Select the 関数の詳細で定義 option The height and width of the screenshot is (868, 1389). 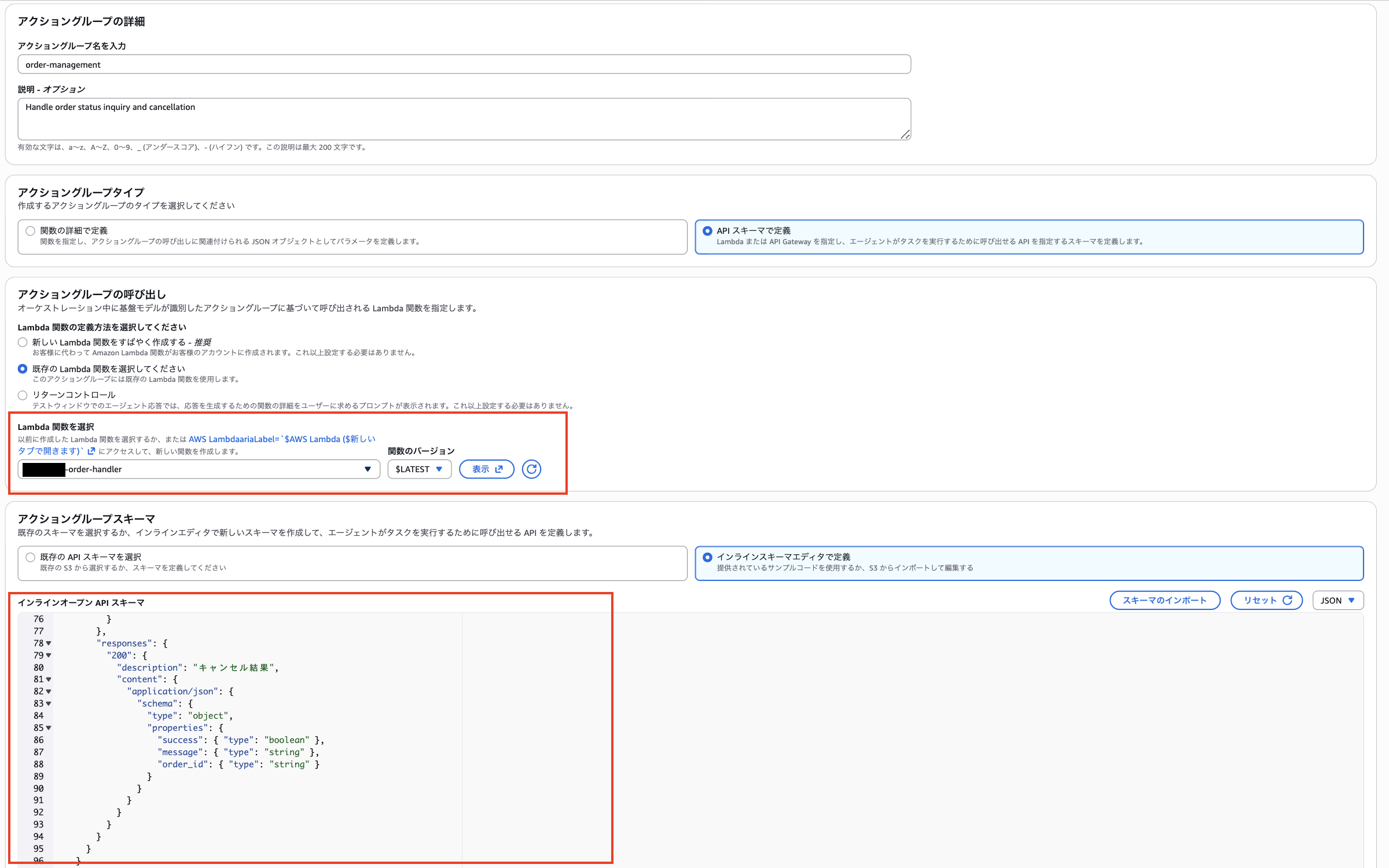[x=30, y=230]
